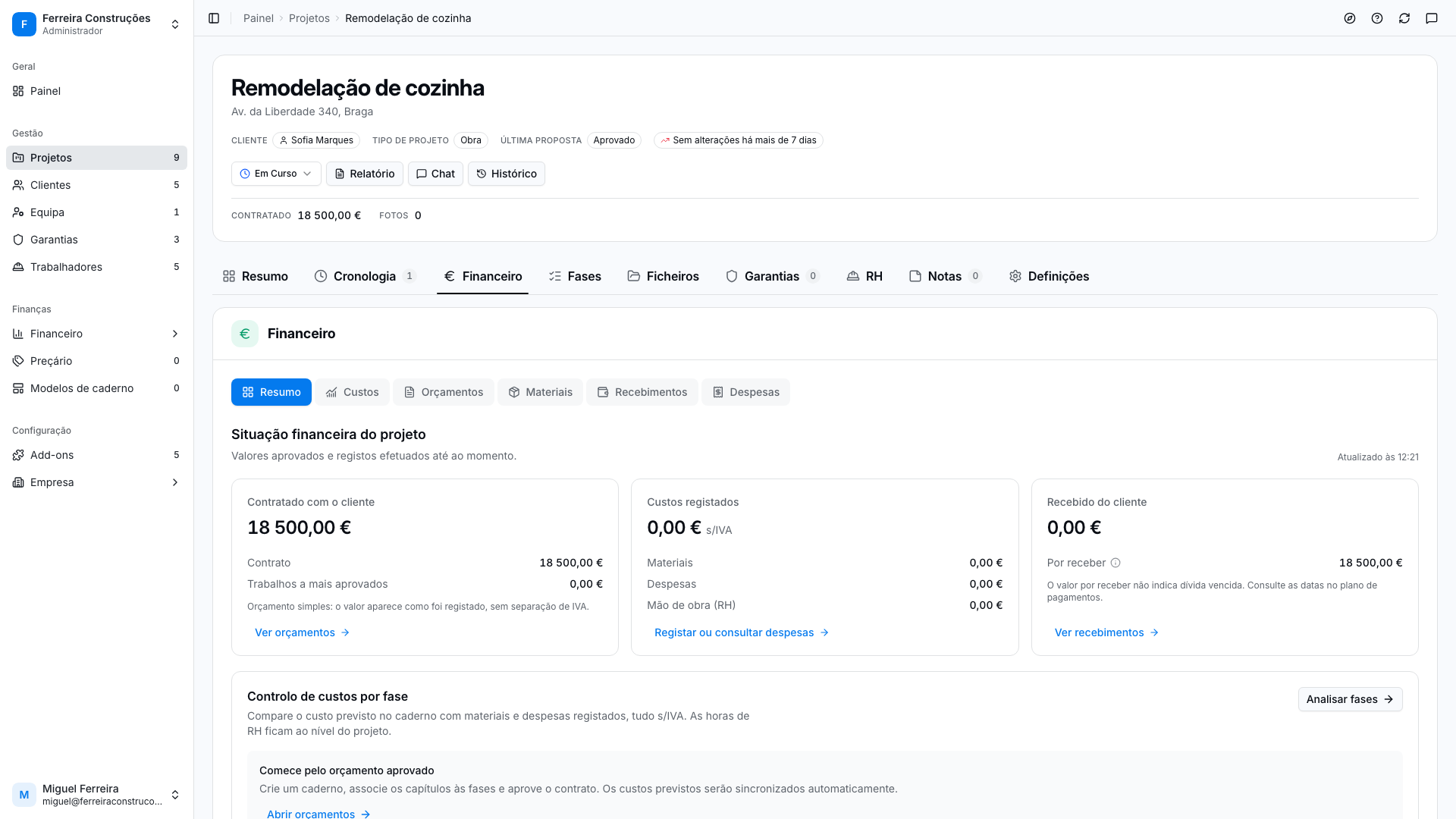Screen dimensions: 1456x819
Task: Open the Em Curso status dropdown
Action: (x=276, y=174)
